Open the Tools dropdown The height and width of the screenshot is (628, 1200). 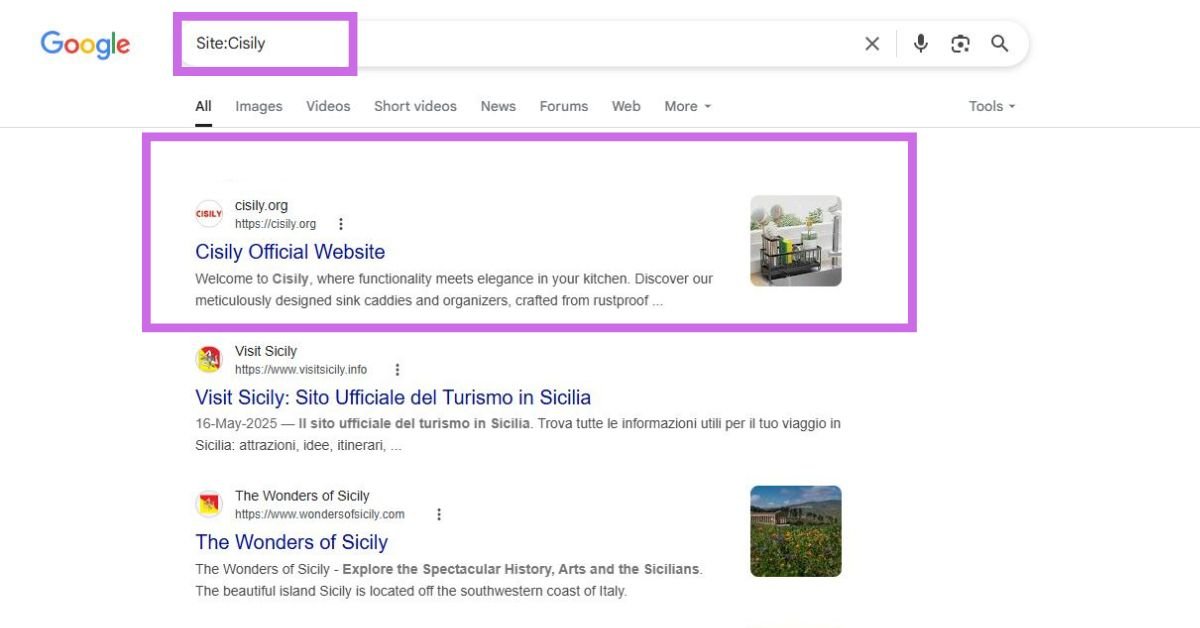(992, 106)
